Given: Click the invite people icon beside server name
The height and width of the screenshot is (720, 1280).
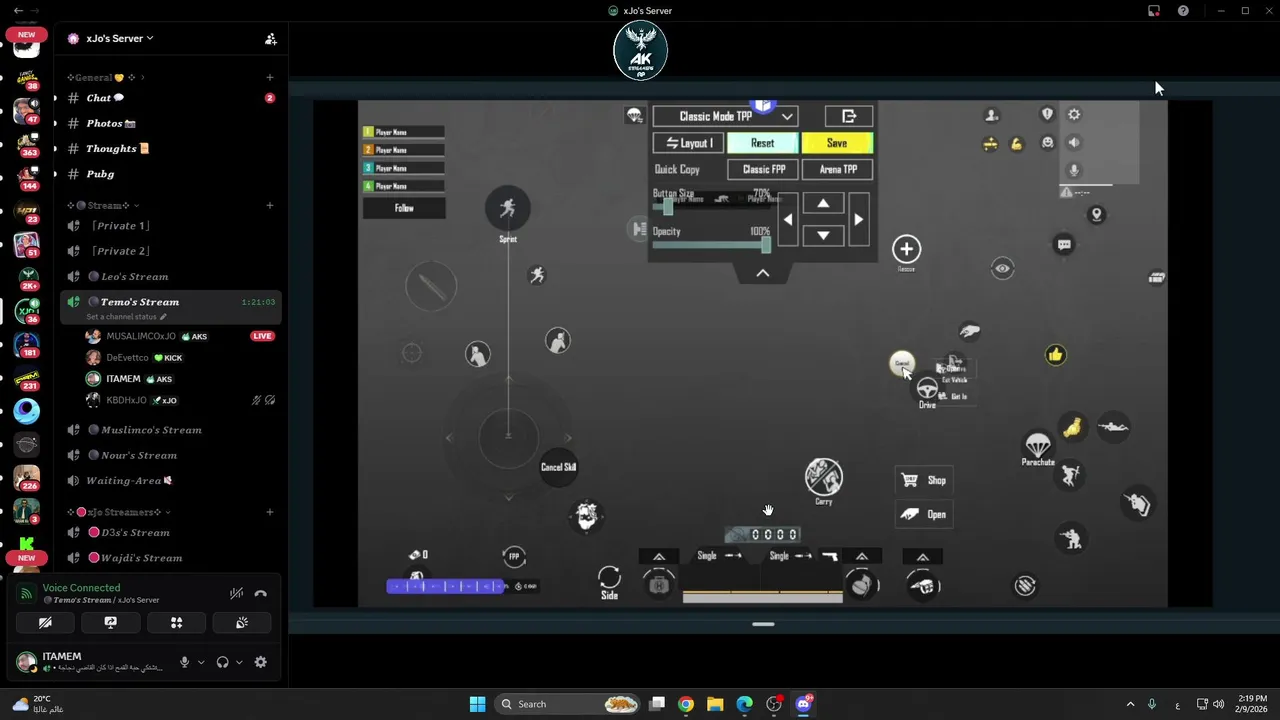Looking at the screenshot, I should (270, 39).
